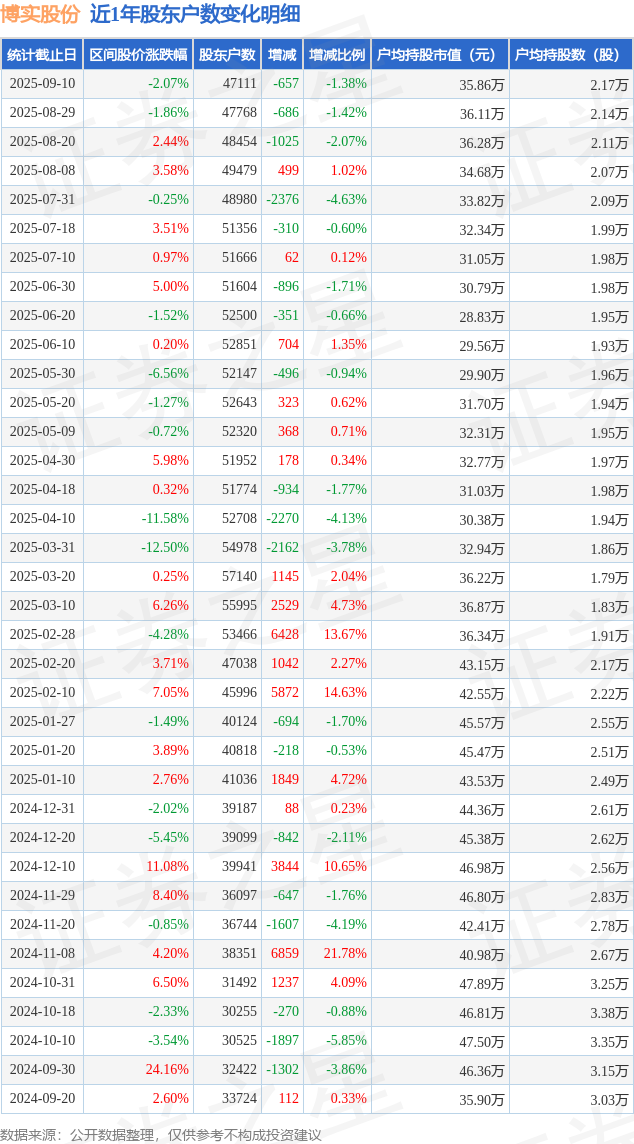Click the 增减 column header
Viewport: 634px width, 1144px height.
coord(282,55)
